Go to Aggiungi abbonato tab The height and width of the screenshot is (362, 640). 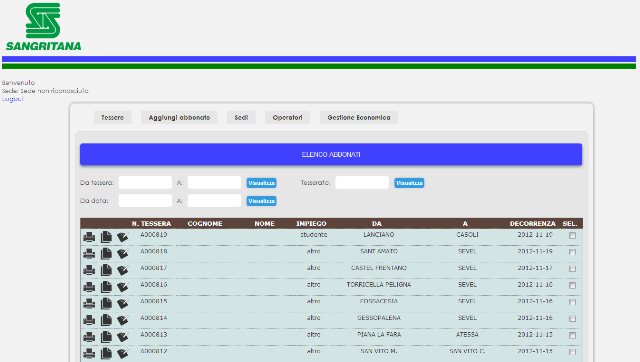[x=179, y=118]
